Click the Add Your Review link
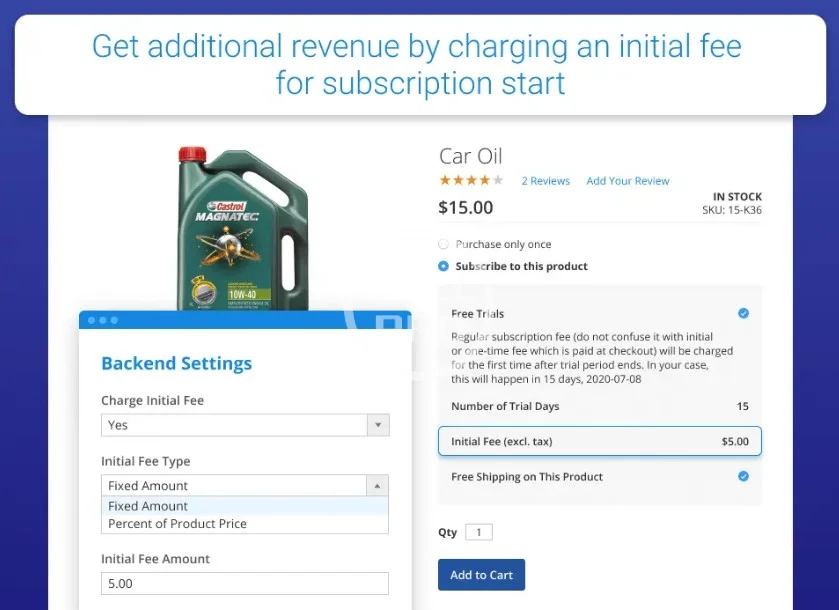839x610 pixels. pos(627,181)
